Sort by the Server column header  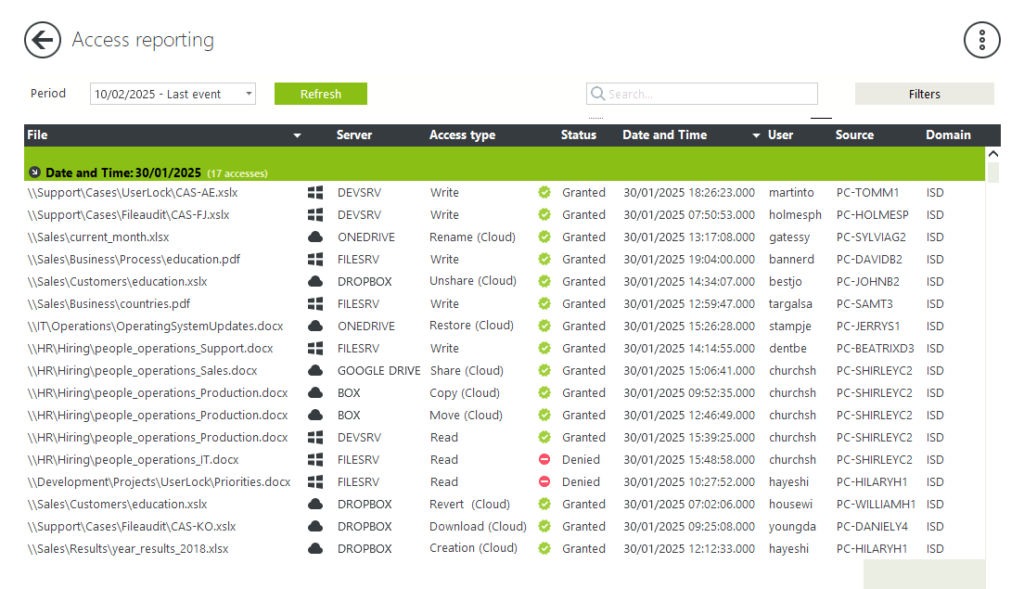(x=354, y=135)
